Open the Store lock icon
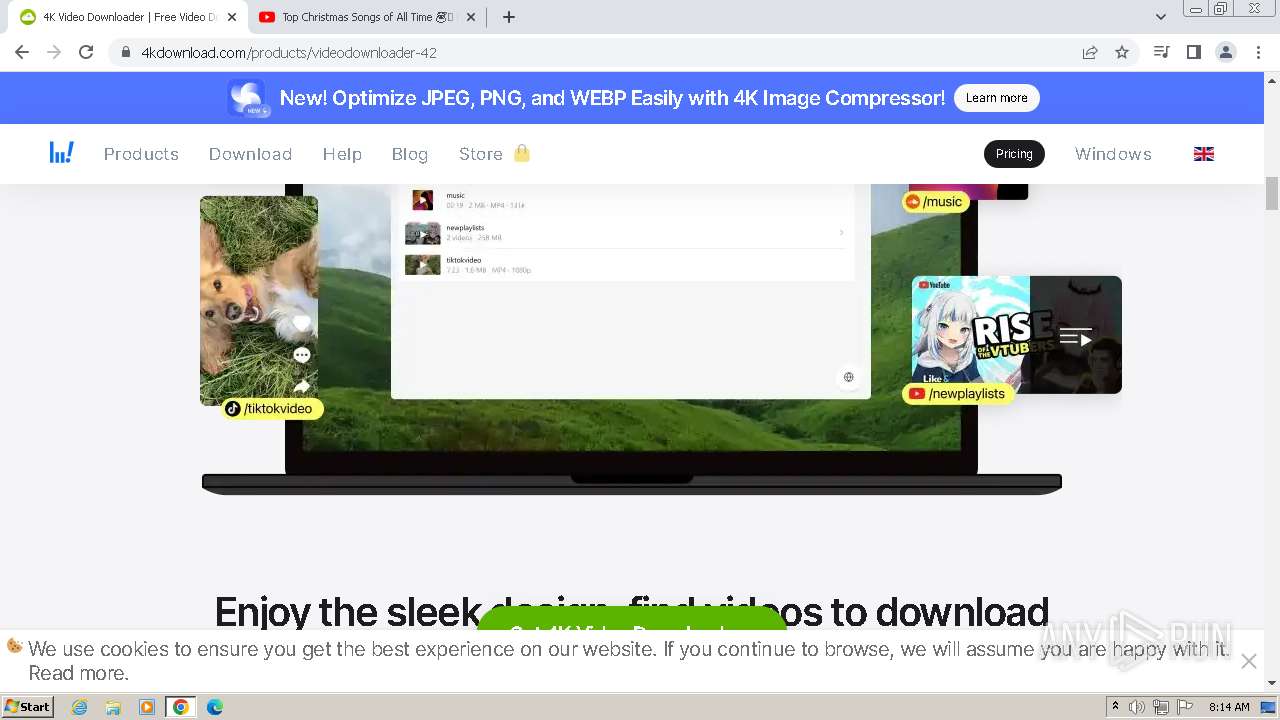The width and height of the screenshot is (1280, 720). (521, 153)
